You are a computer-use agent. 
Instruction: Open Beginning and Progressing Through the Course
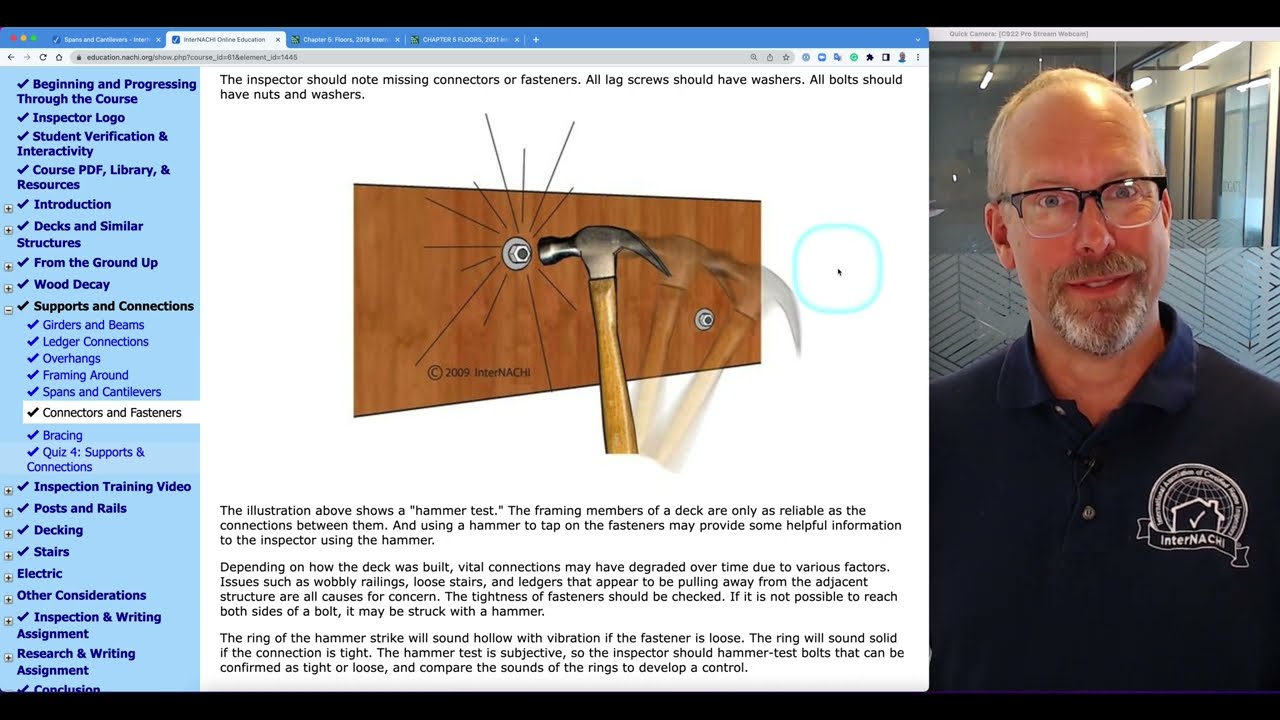tap(106, 91)
